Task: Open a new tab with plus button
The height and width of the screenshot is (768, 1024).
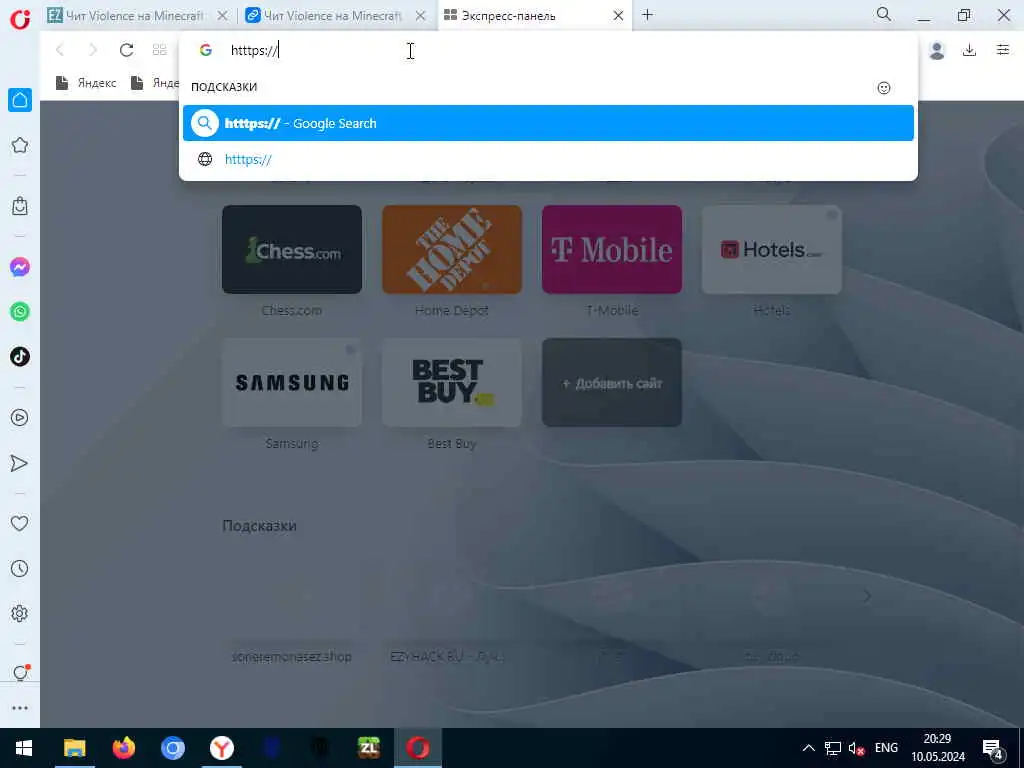Action: pyautogui.click(x=647, y=14)
